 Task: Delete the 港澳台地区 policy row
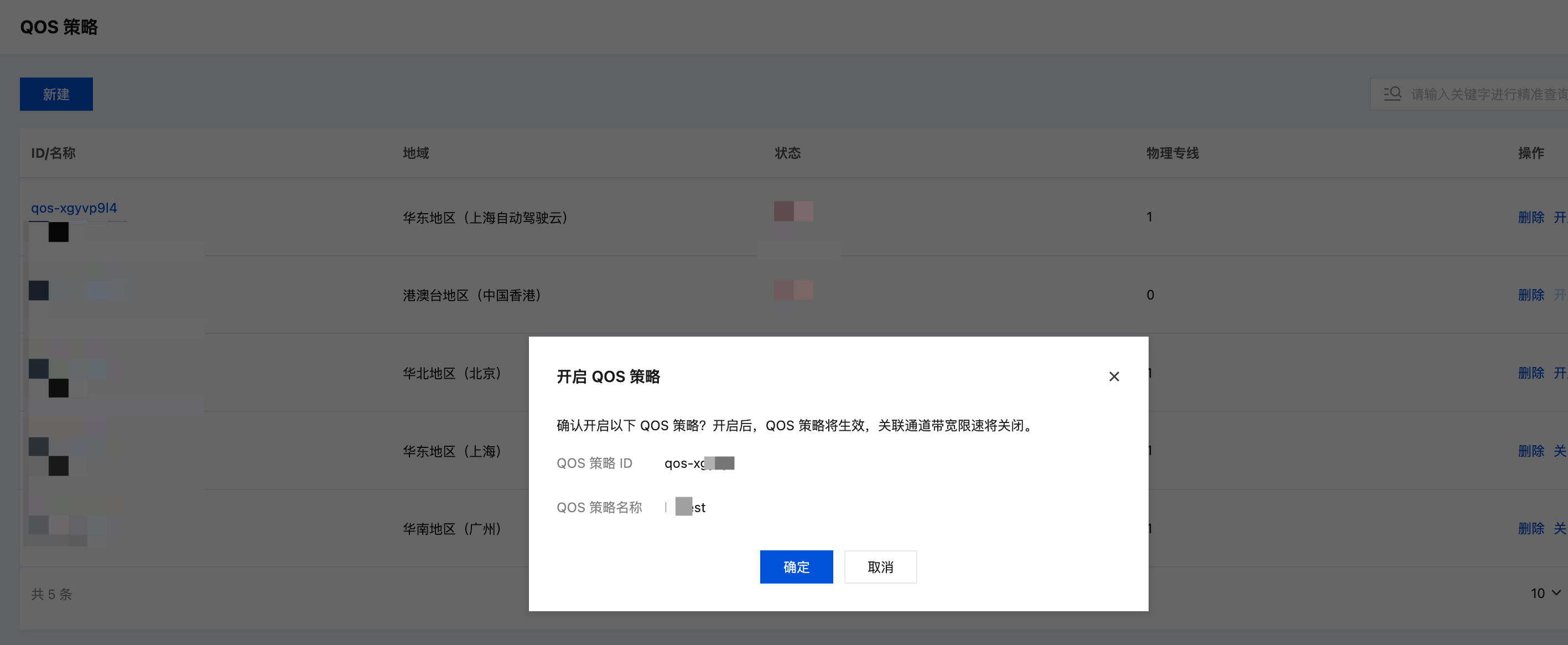point(1531,296)
